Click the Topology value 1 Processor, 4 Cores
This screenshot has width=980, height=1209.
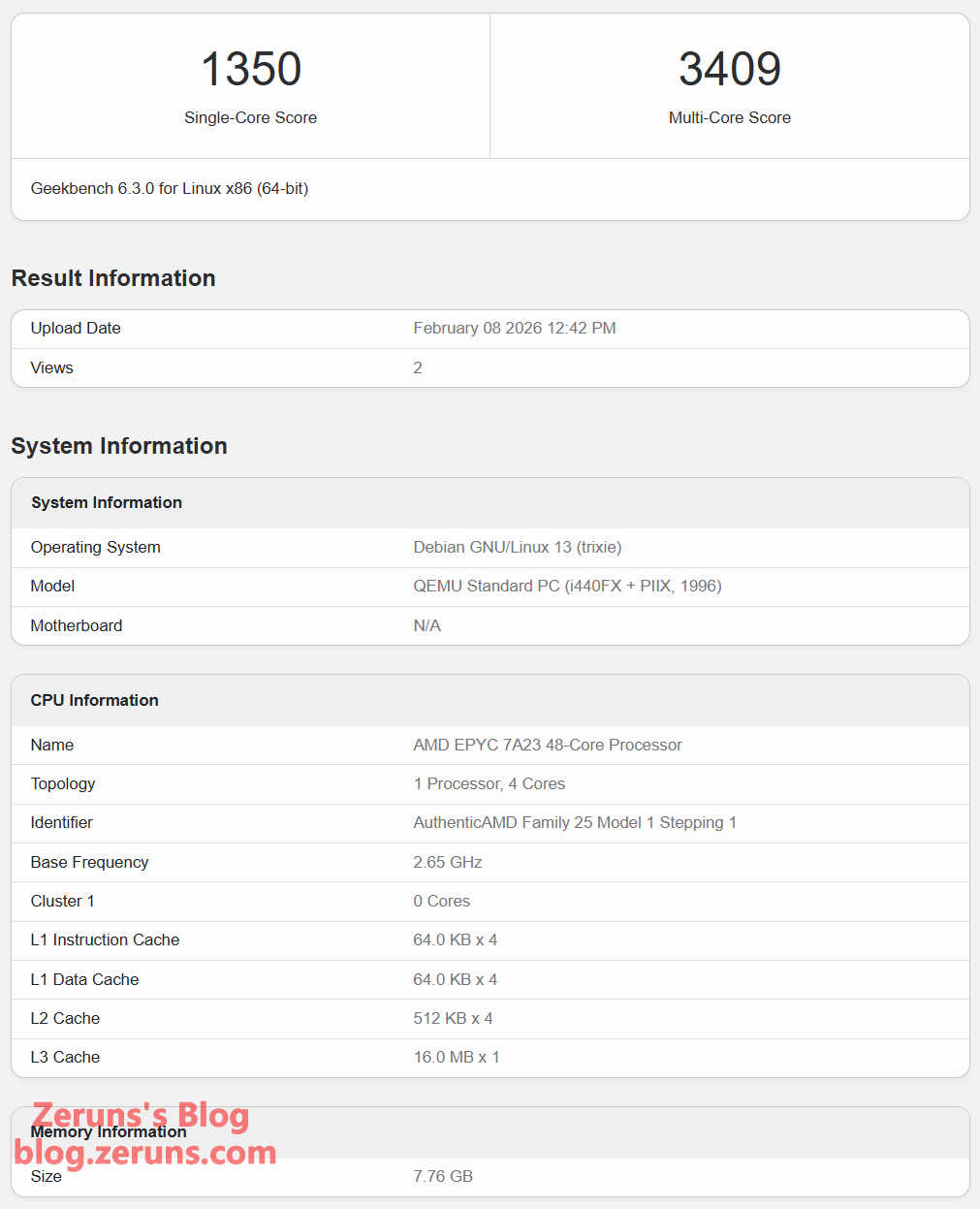click(x=489, y=783)
